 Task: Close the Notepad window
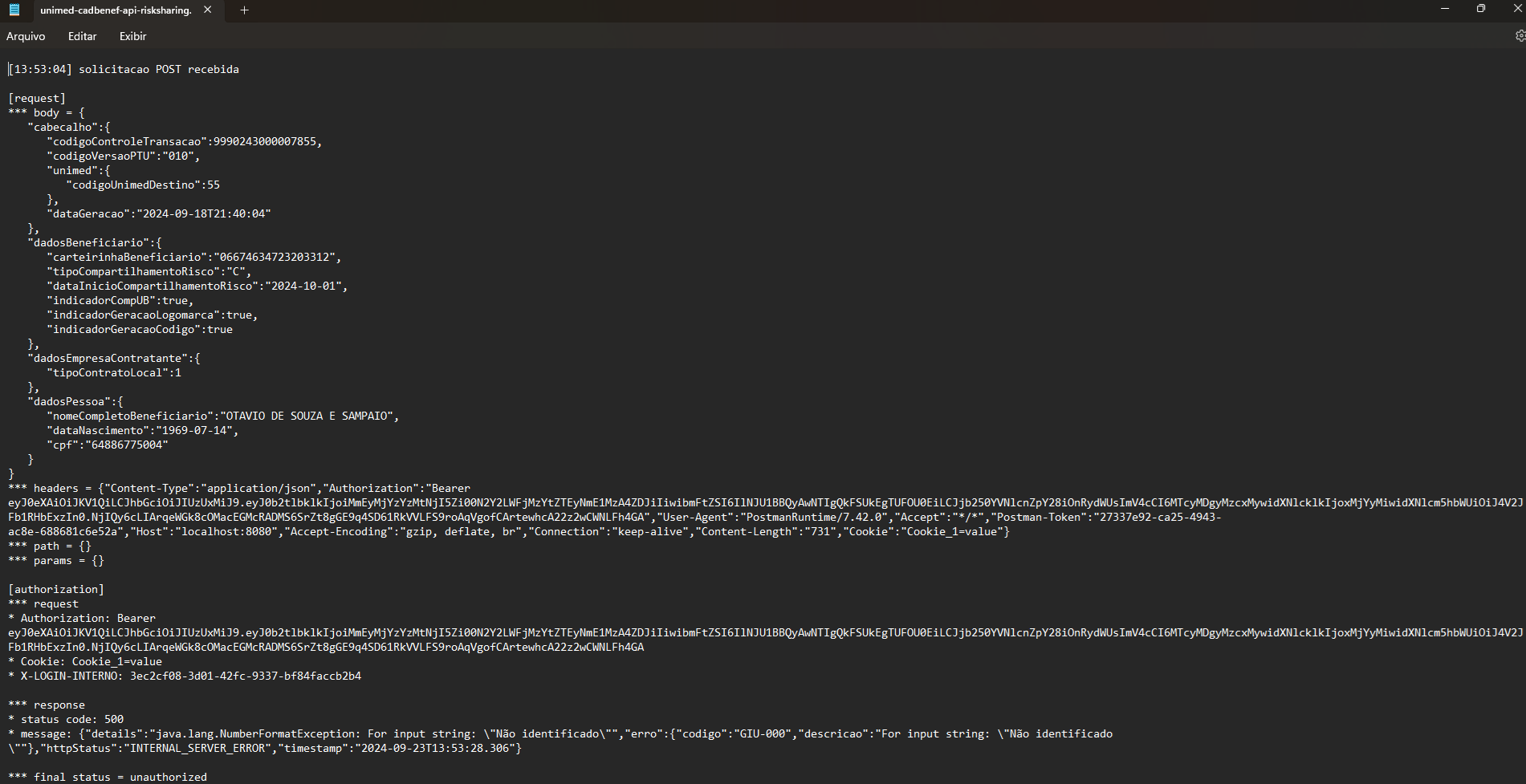pos(1516,9)
